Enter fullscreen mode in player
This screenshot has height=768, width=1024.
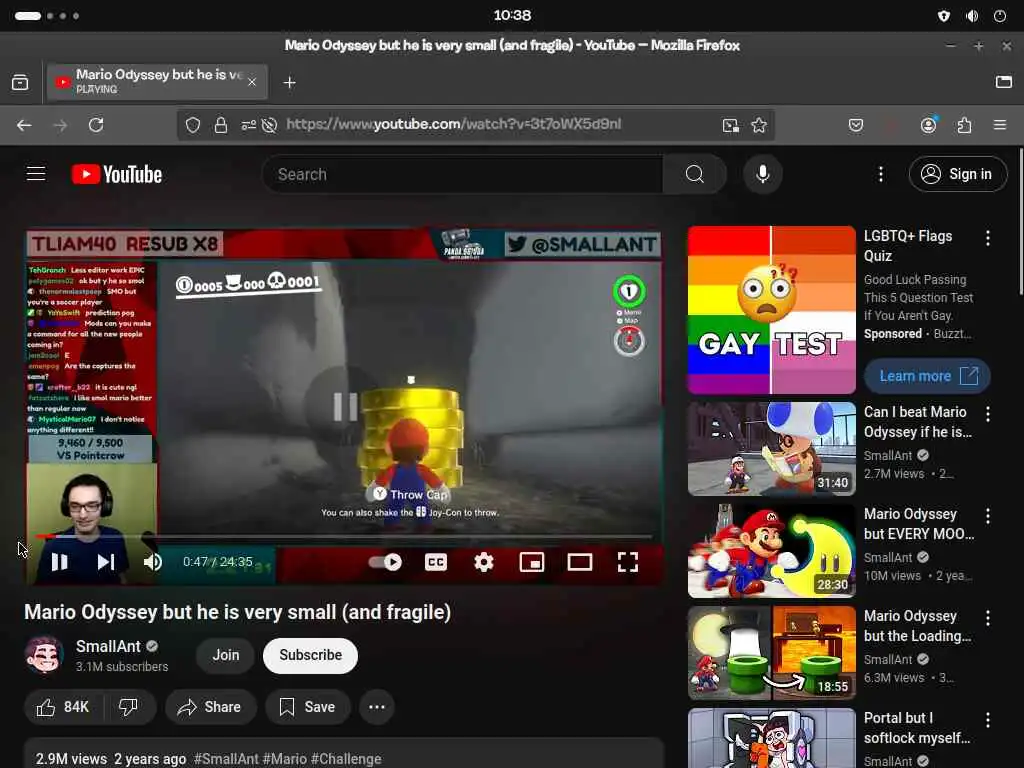[x=628, y=562]
